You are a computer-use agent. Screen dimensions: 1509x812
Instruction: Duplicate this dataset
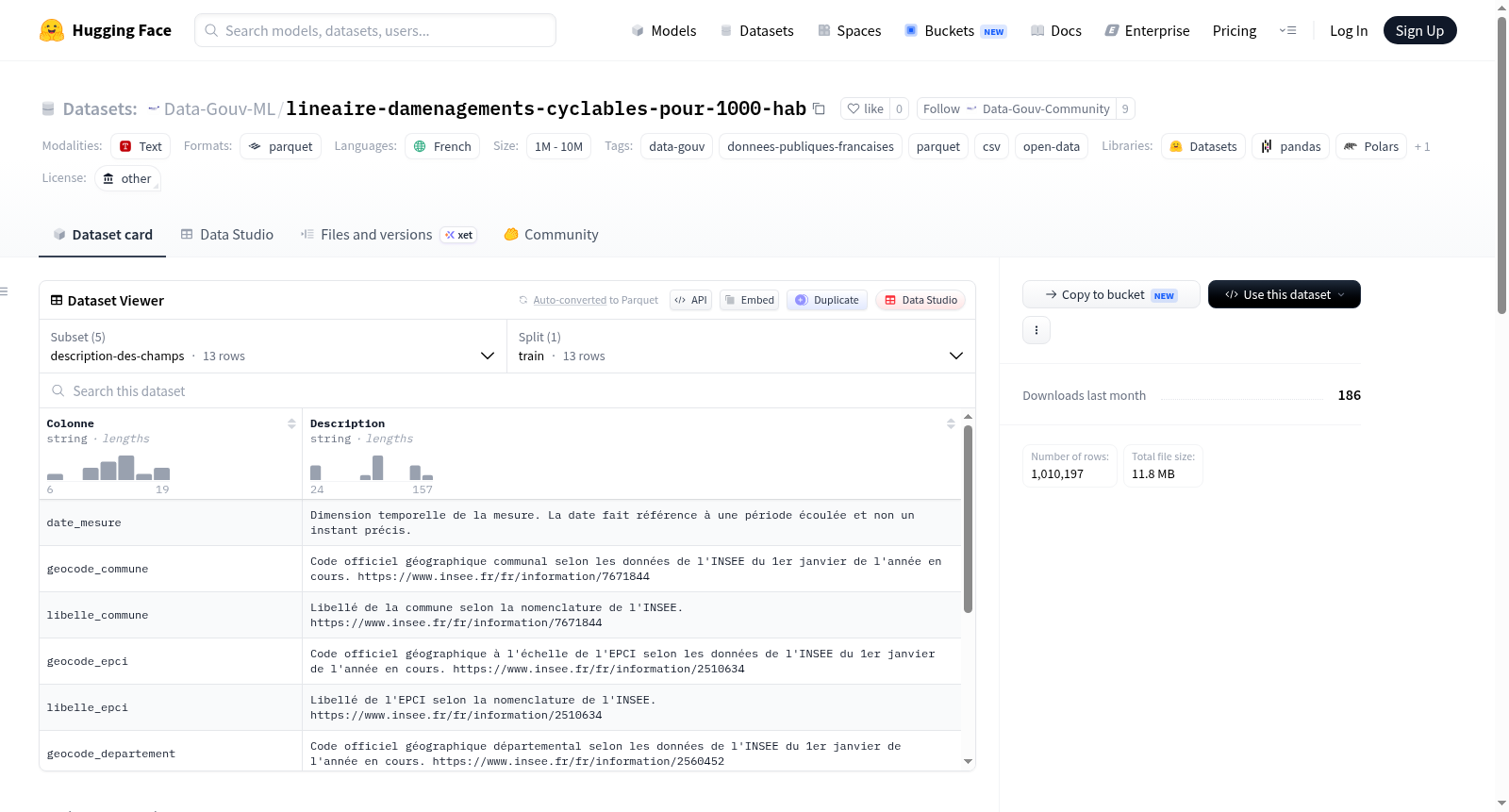(827, 300)
